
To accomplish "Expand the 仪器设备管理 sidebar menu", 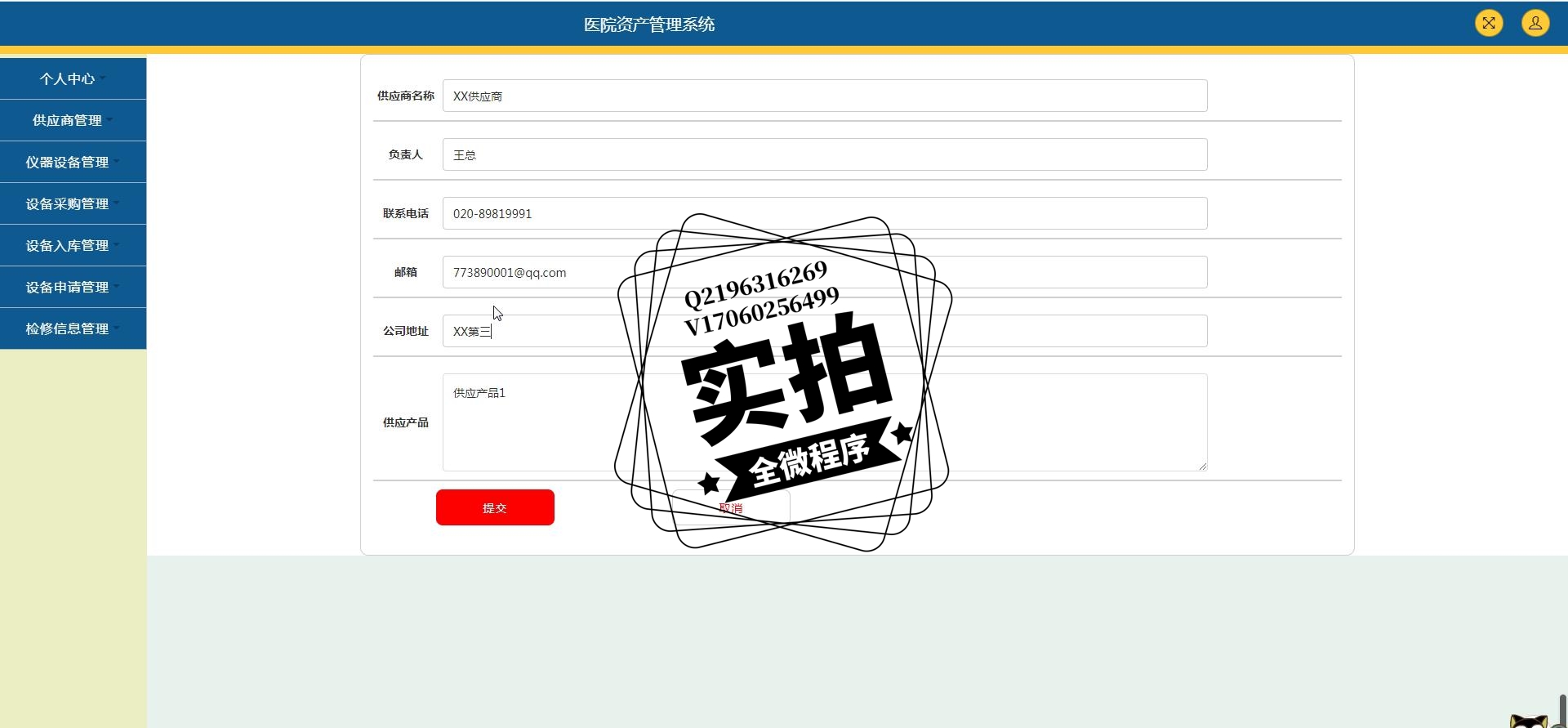I will 73,162.
